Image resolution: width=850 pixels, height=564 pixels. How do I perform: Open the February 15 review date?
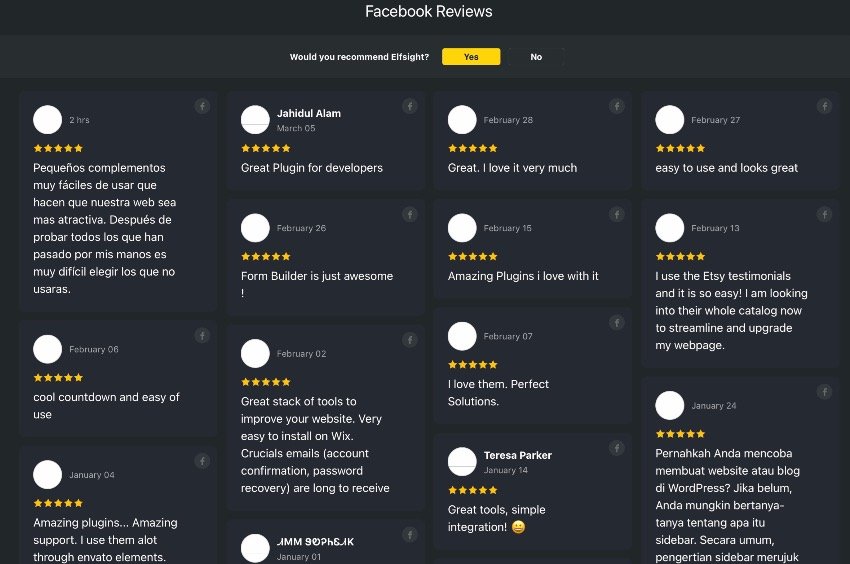(x=507, y=228)
